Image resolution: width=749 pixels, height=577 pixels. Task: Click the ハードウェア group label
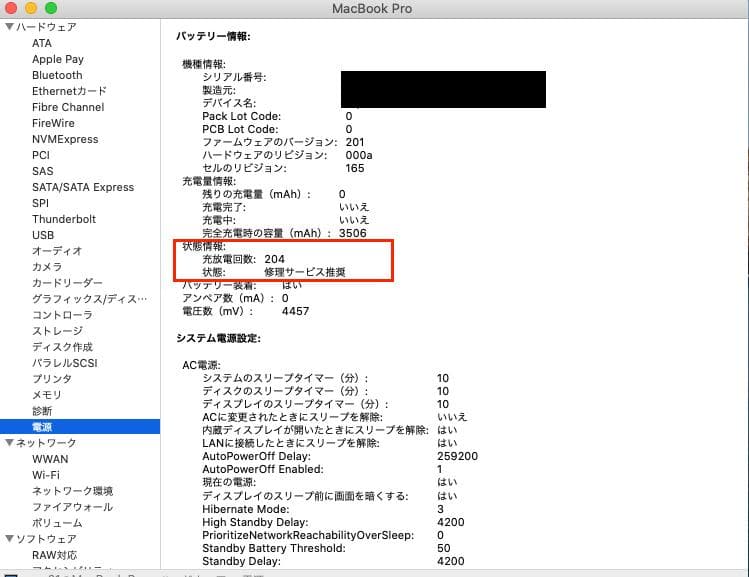[x=46, y=27]
